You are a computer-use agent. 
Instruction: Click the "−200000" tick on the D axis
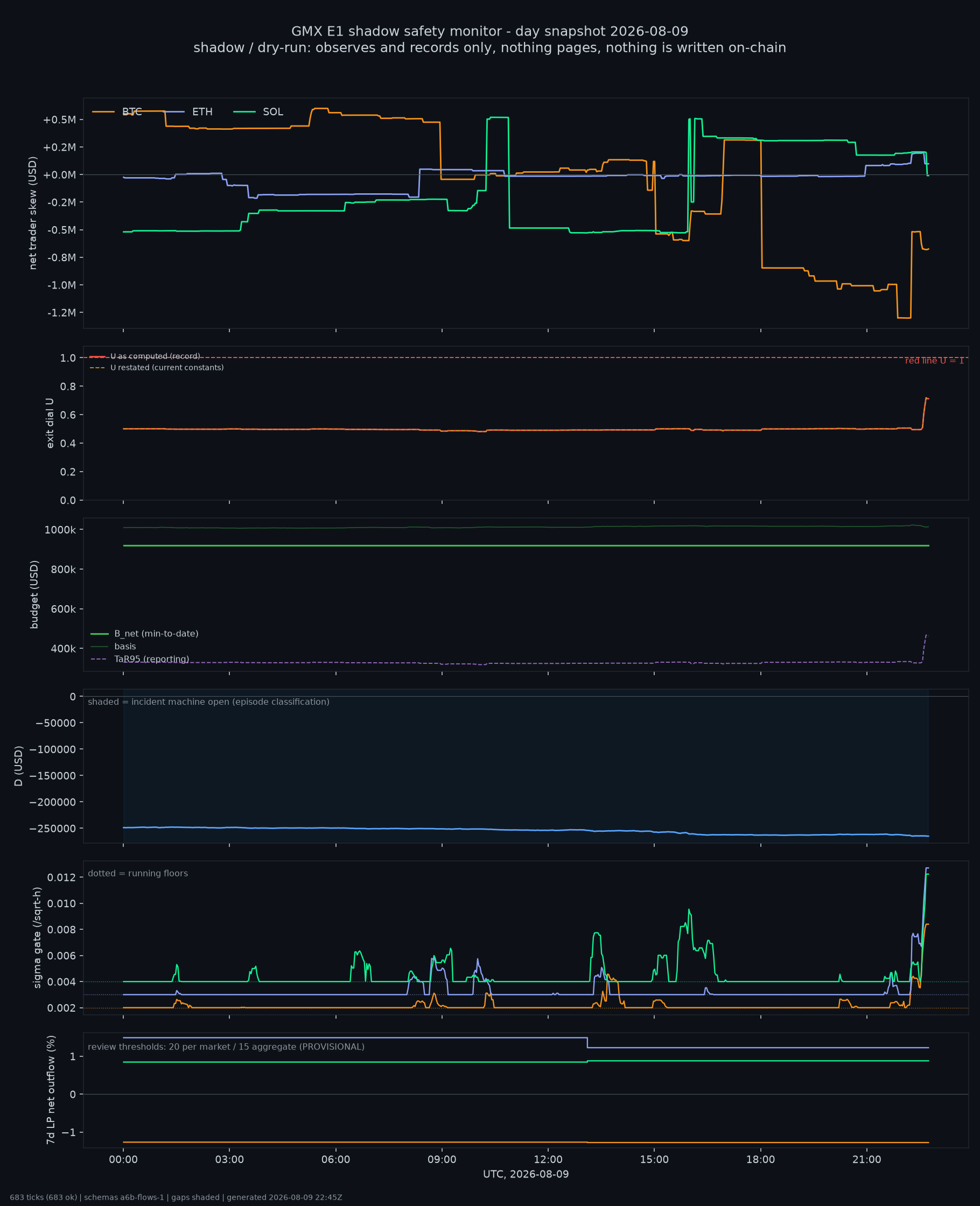(x=53, y=802)
